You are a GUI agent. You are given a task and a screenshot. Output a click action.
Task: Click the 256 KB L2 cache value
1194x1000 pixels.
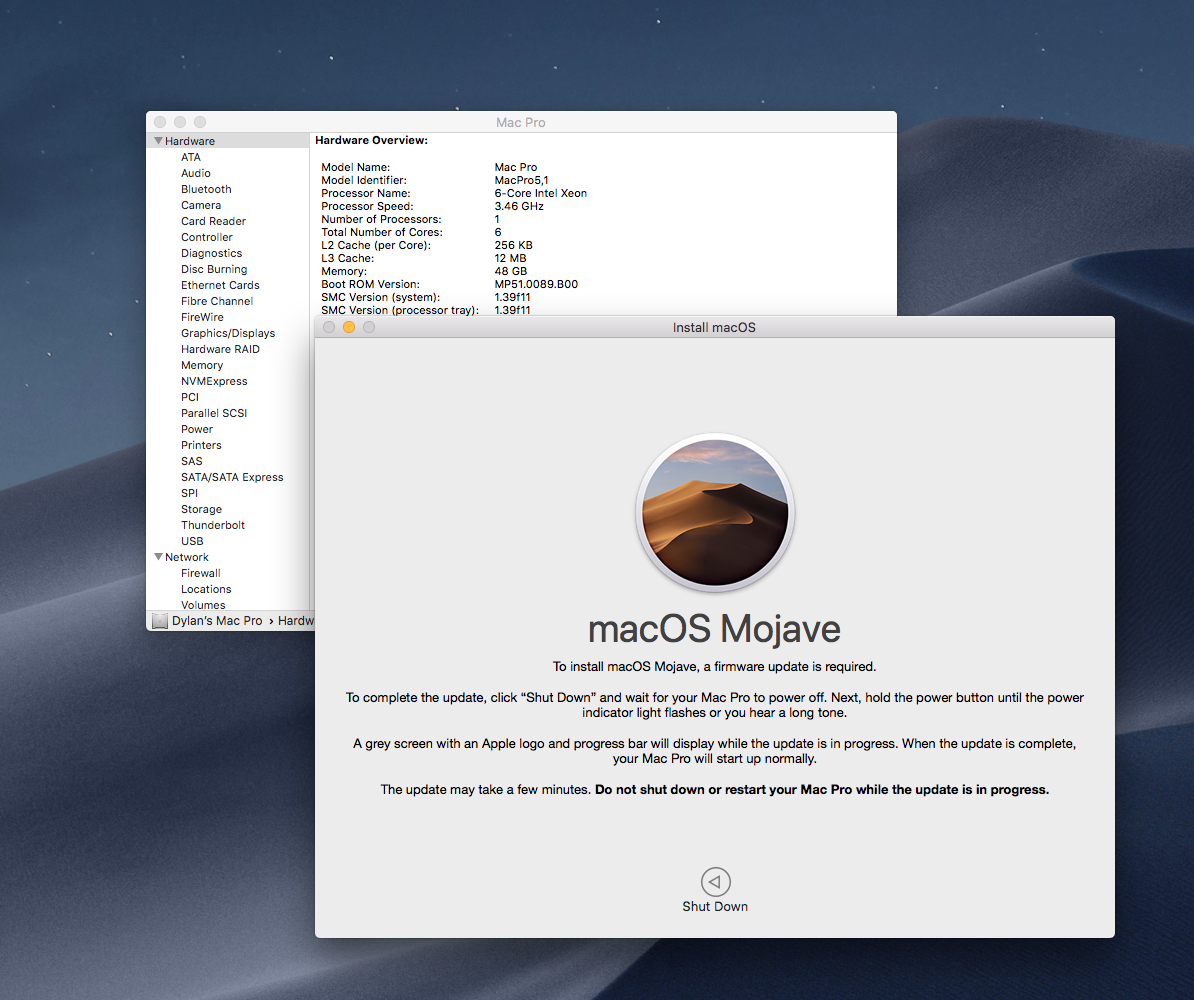click(514, 244)
